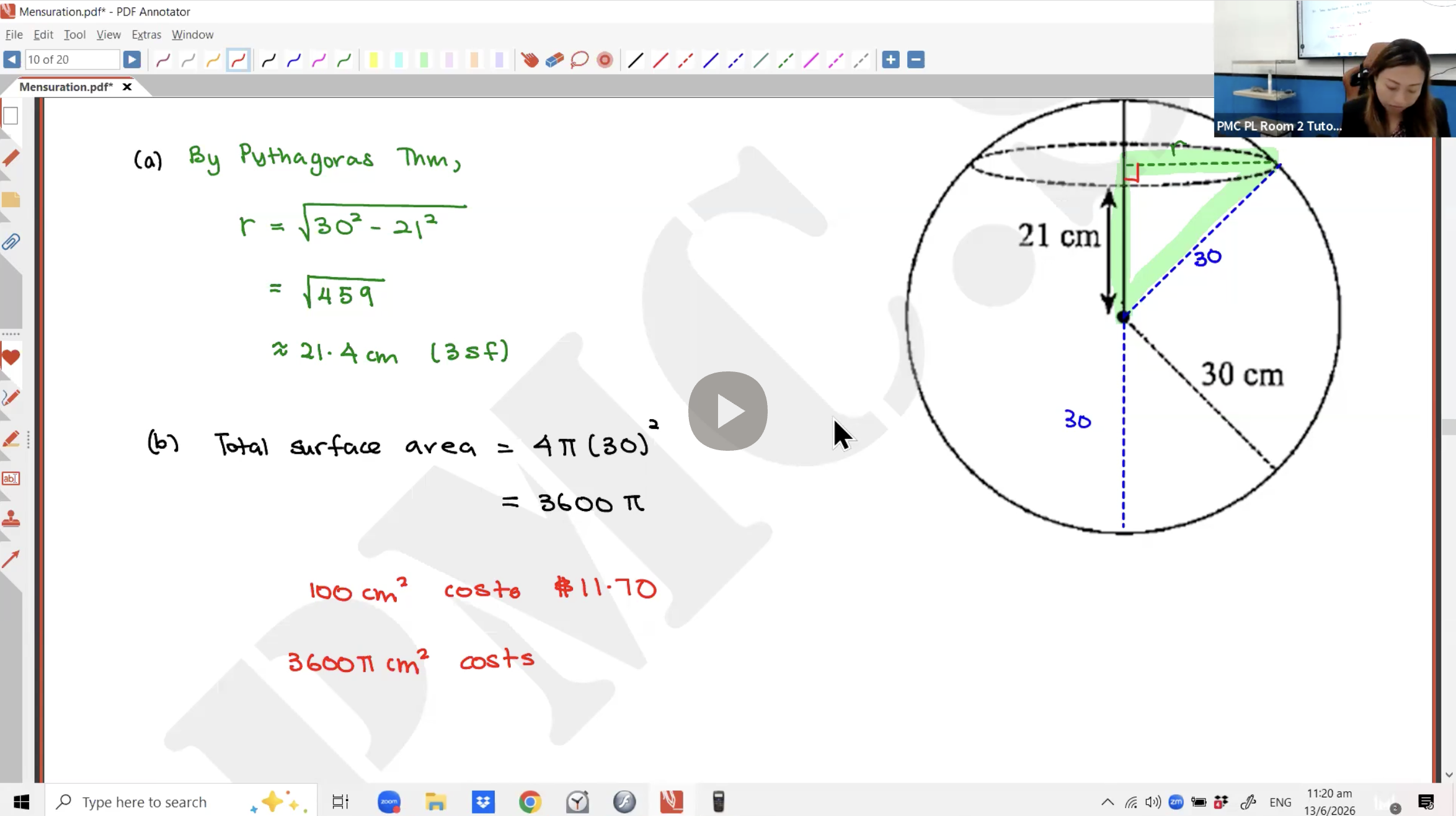This screenshot has width=1456, height=816.
Task: Open the notification center
Action: [1426, 802]
